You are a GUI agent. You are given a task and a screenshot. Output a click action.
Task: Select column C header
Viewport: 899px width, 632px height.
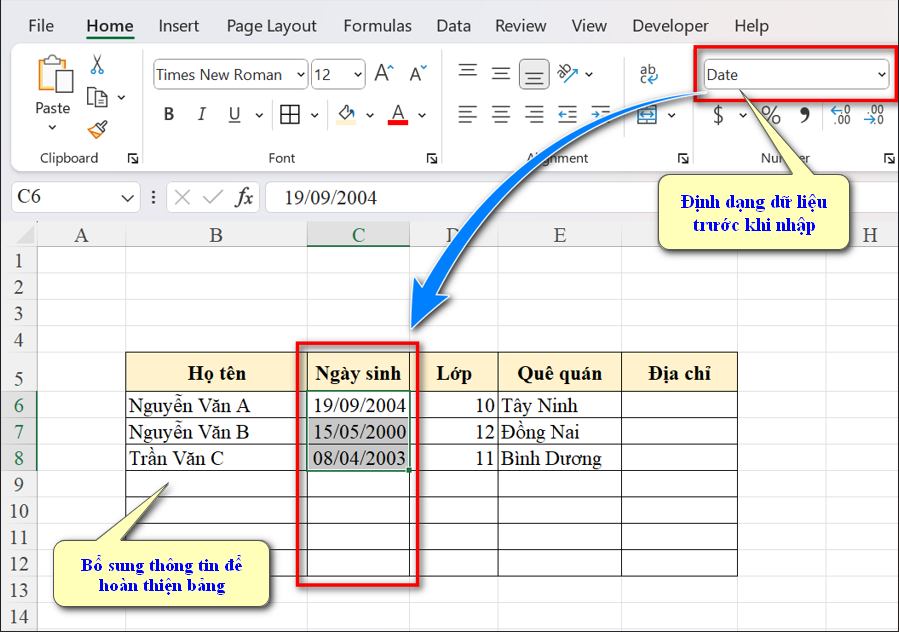(358, 235)
